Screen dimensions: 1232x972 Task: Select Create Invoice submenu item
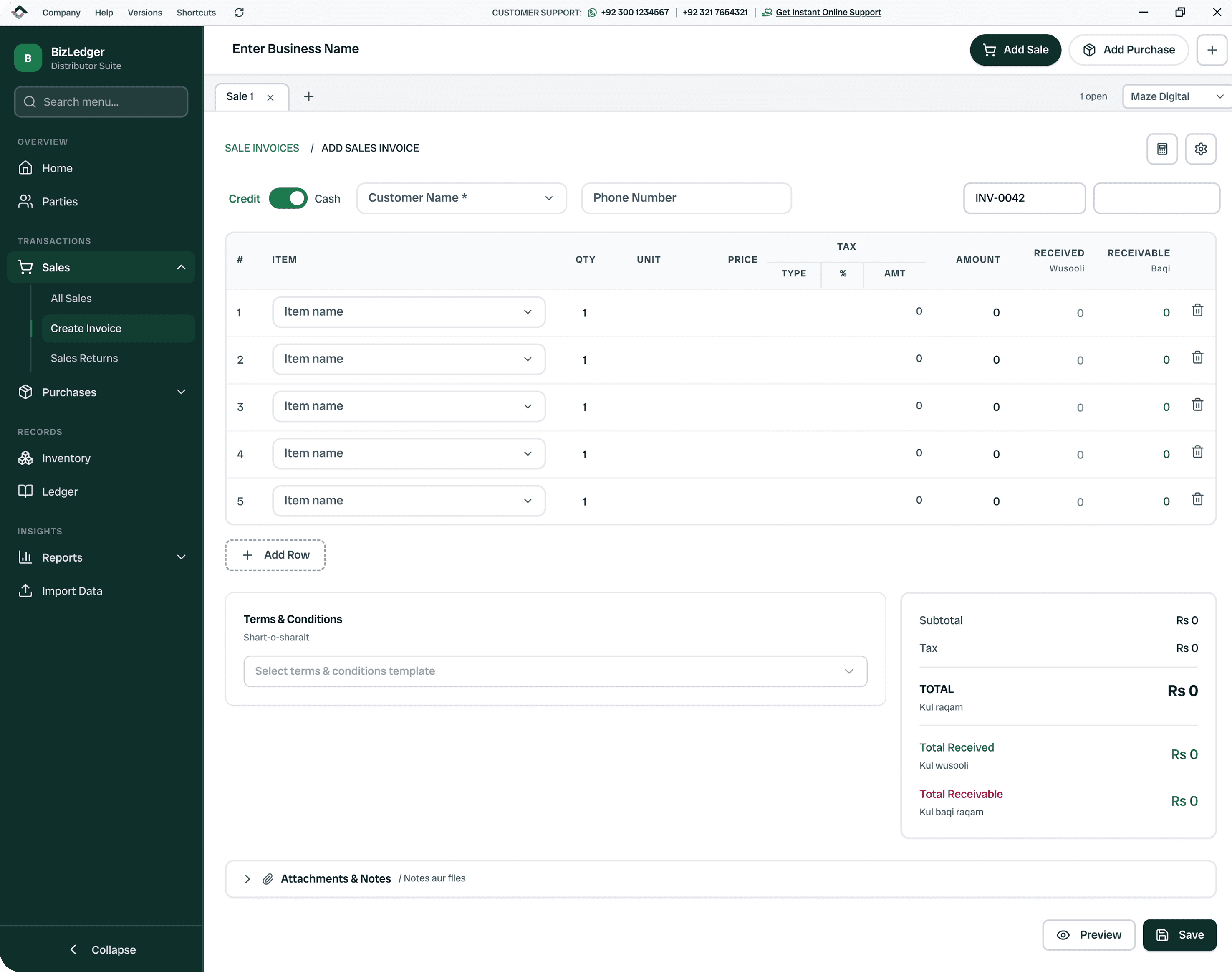click(x=118, y=328)
